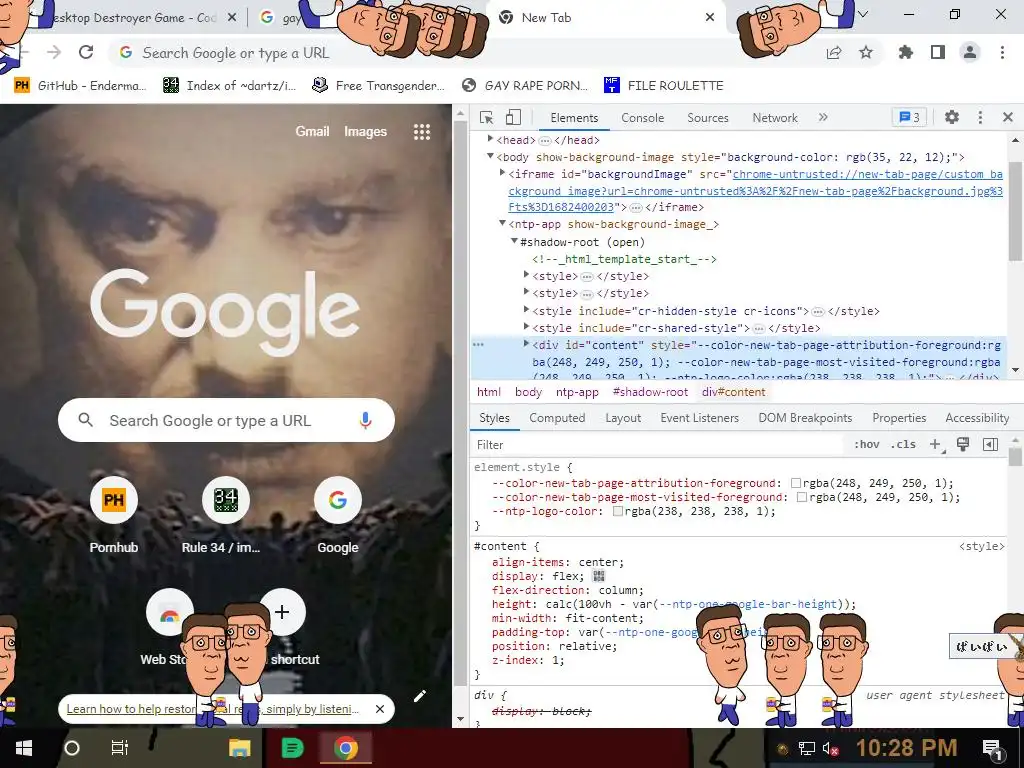
Task: Switch to the Sources tab in DevTools
Action: [x=708, y=118]
